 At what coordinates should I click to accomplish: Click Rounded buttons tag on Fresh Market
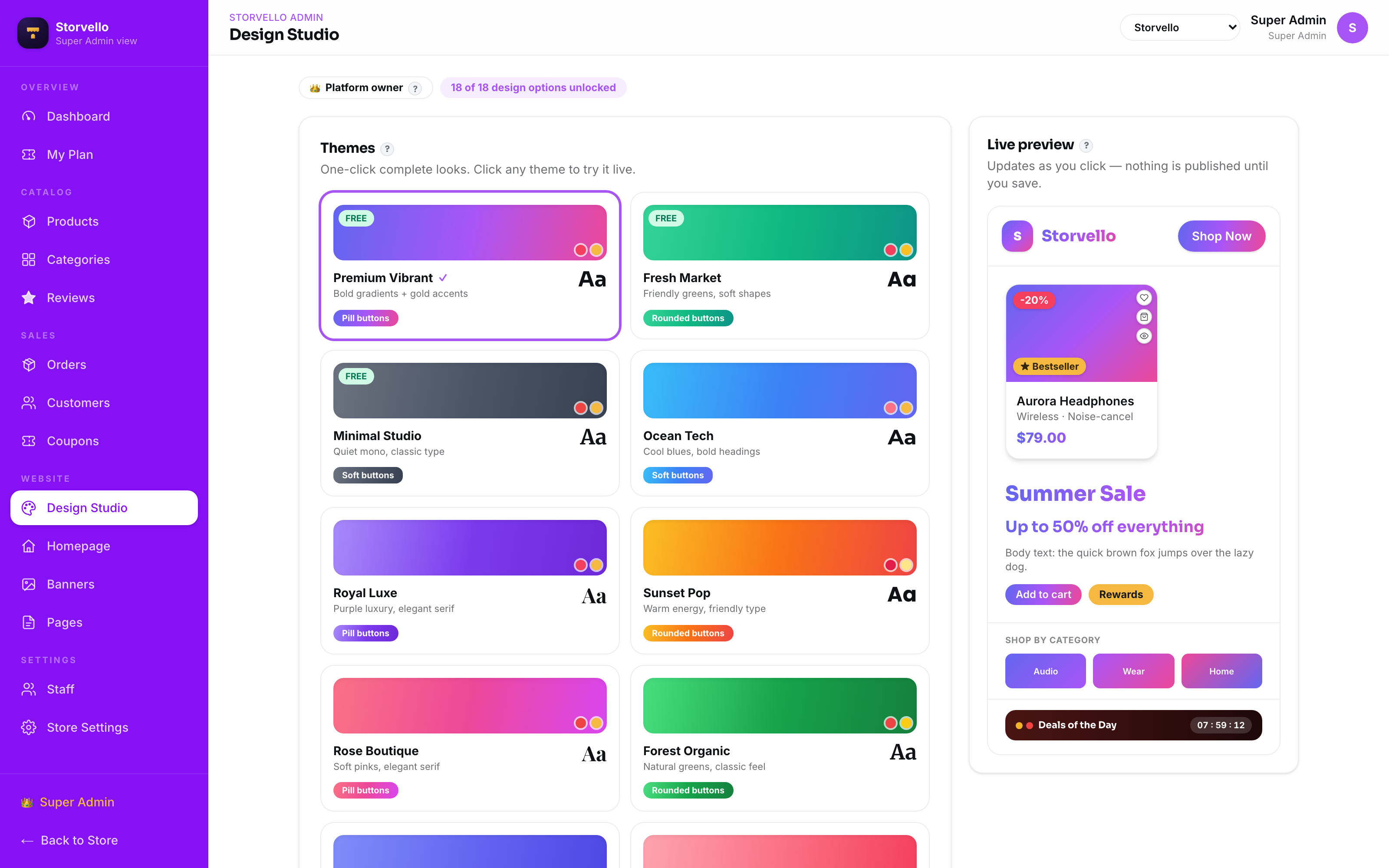688,318
